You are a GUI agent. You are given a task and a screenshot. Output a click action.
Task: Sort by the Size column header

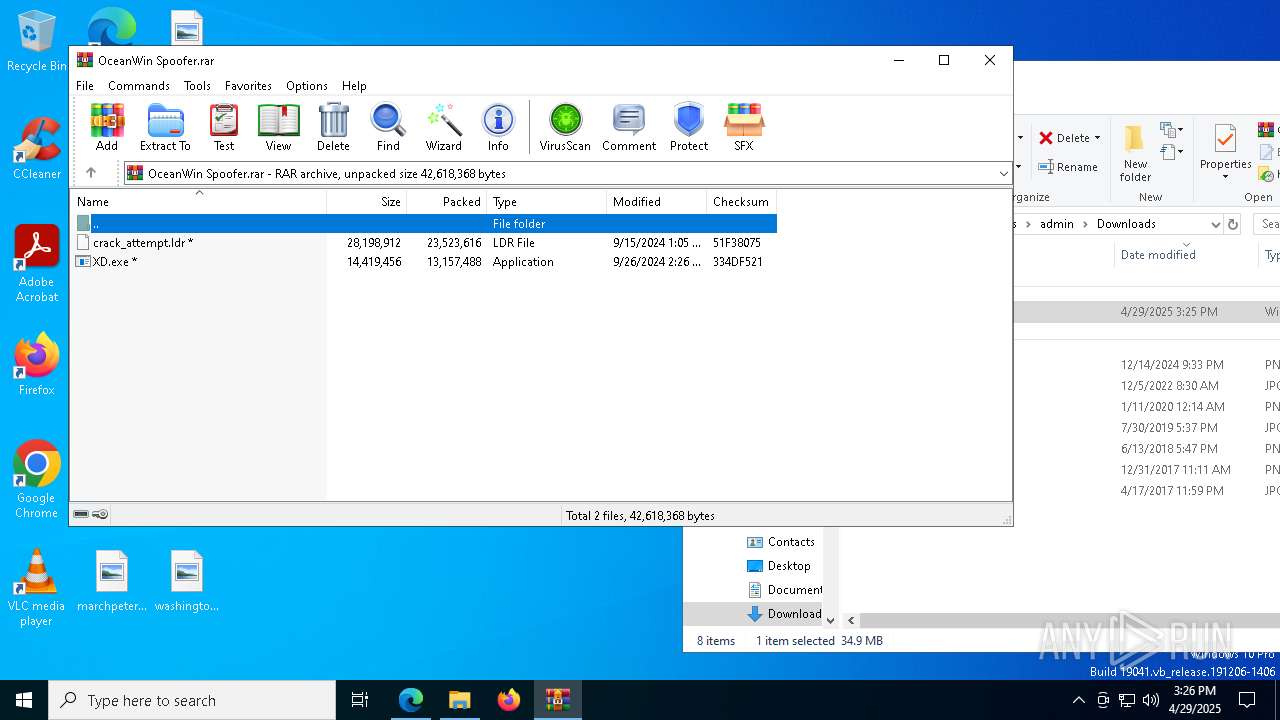(367, 202)
